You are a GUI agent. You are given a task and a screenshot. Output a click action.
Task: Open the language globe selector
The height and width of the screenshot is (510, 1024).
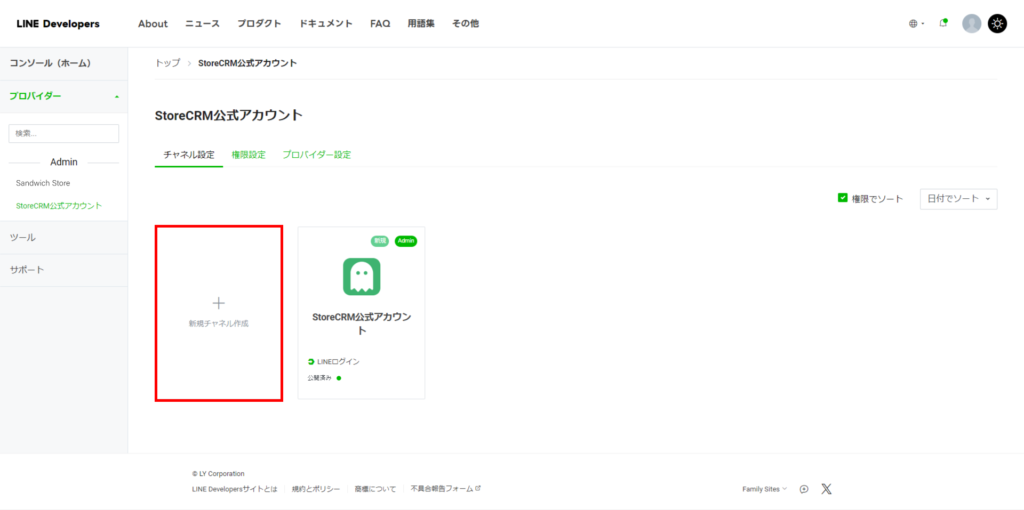tap(916, 24)
